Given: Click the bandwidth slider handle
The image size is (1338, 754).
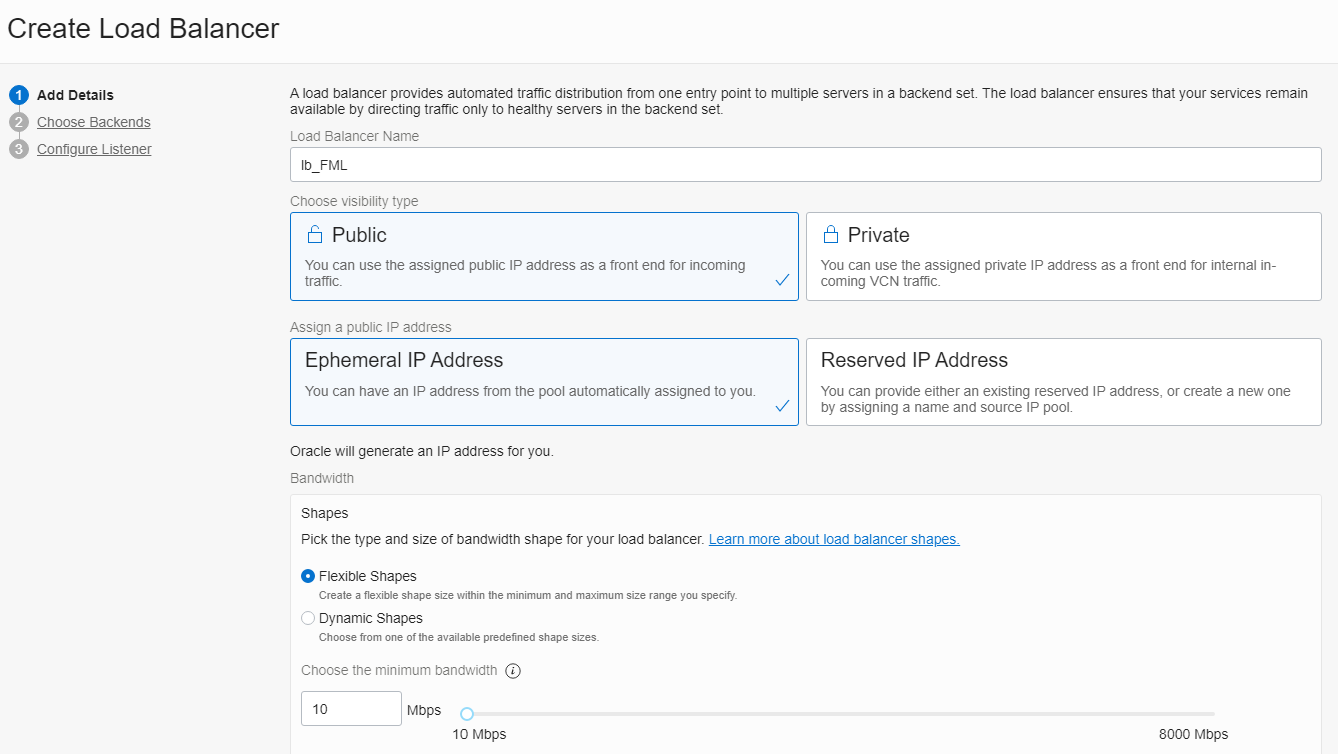Looking at the screenshot, I should [x=466, y=712].
